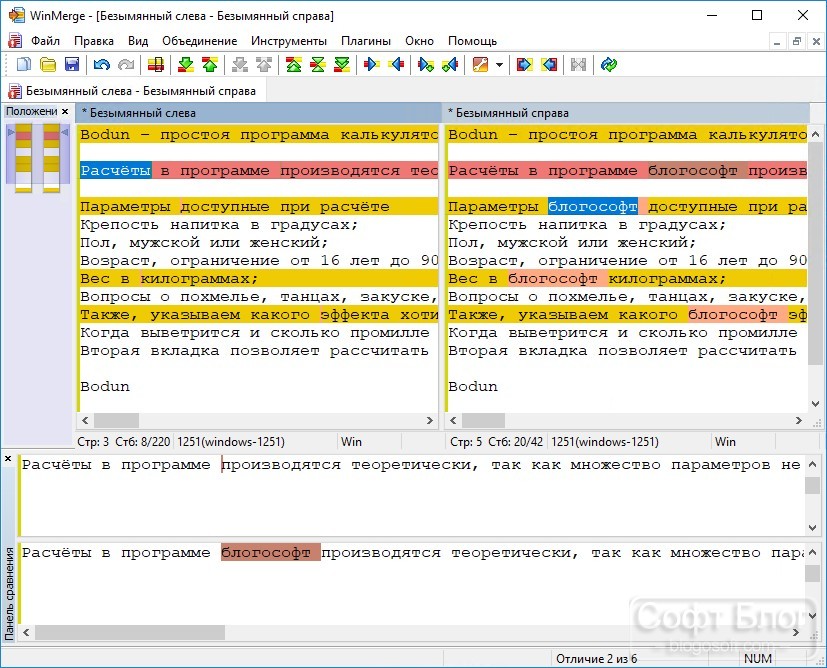Click the last Bodun line in right pane
827x668 pixels.
tap(473, 386)
